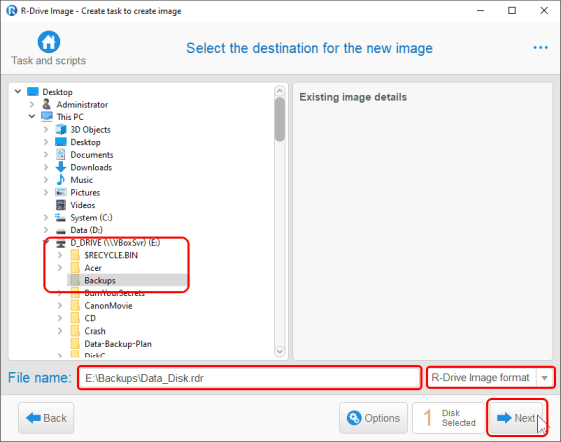This screenshot has width=561, height=442.
Task: Select the Music note icon
Action: (x=61, y=179)
